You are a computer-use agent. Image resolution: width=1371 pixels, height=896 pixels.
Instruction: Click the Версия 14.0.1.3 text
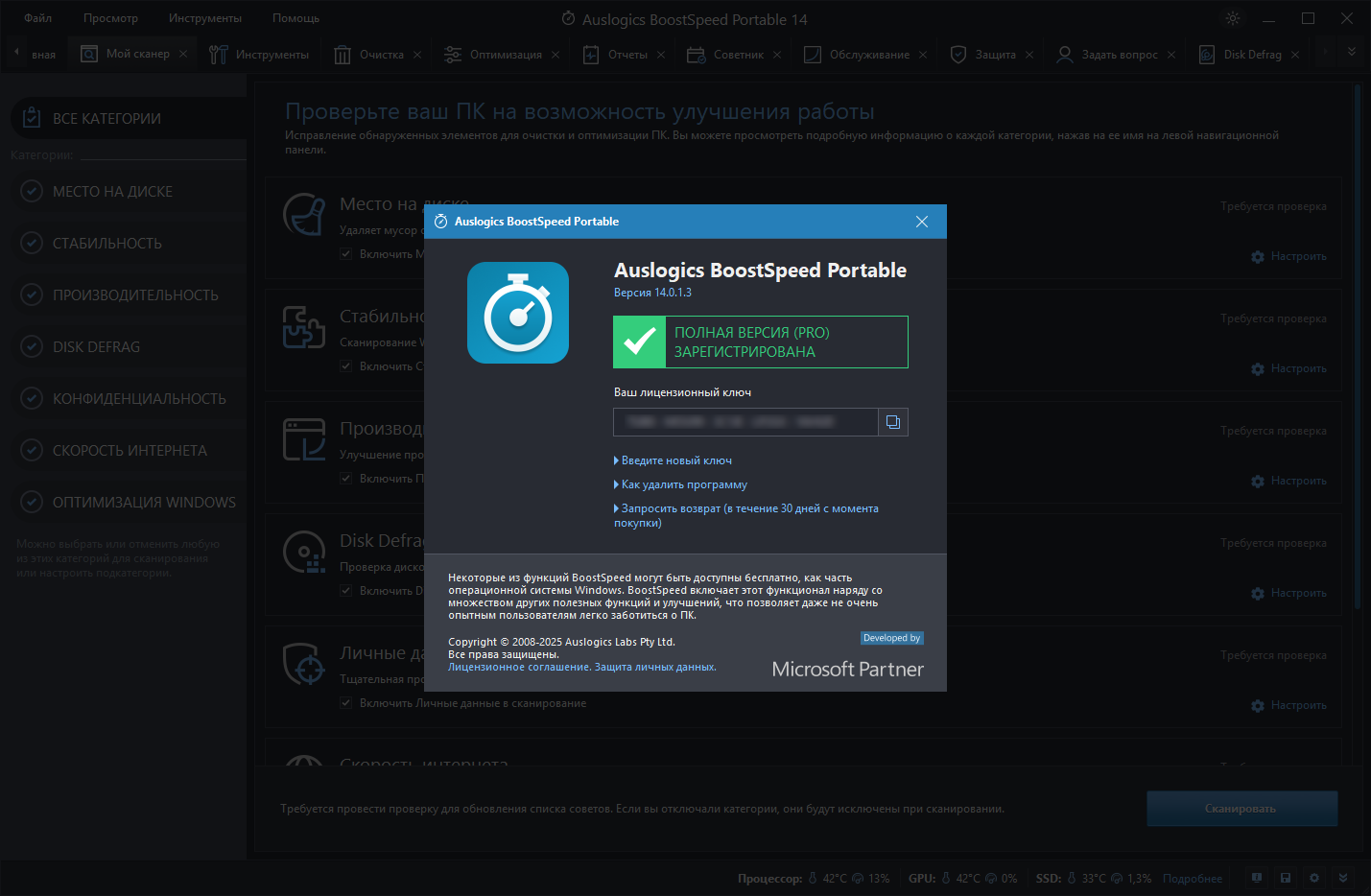652,293
